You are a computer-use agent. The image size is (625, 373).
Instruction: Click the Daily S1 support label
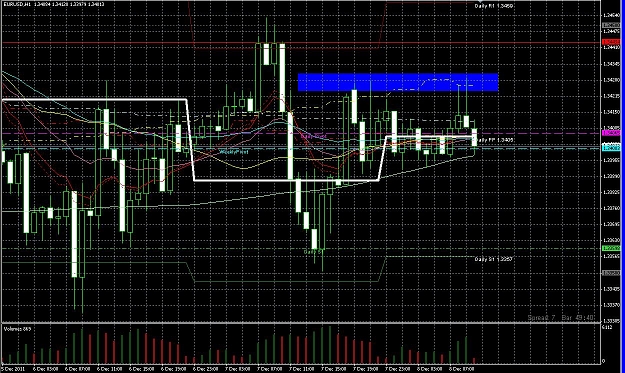tap(493, 259)
